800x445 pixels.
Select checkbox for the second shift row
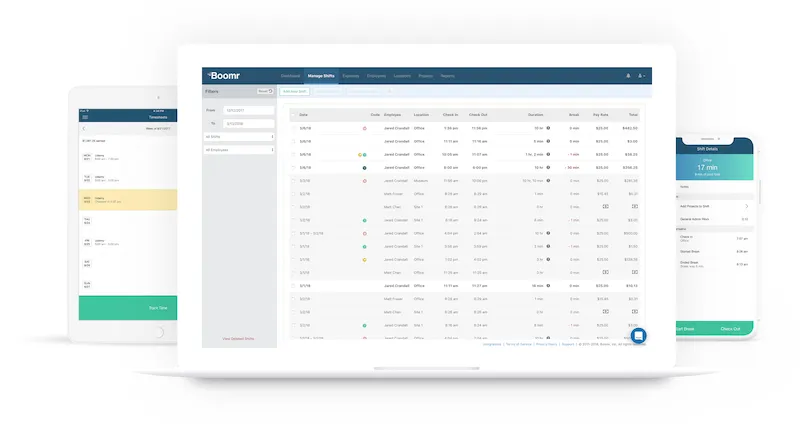(x=294, y=141)
